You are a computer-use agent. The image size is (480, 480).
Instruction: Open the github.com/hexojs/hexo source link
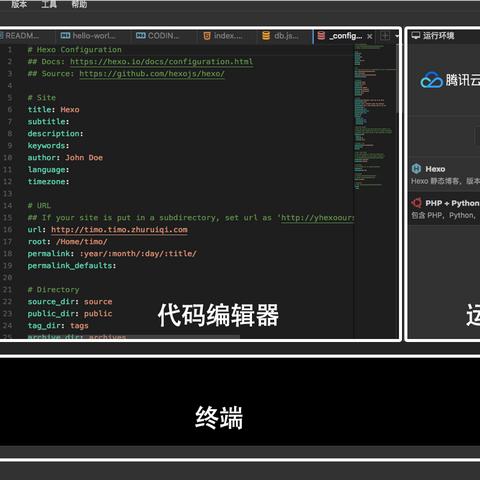152,74
